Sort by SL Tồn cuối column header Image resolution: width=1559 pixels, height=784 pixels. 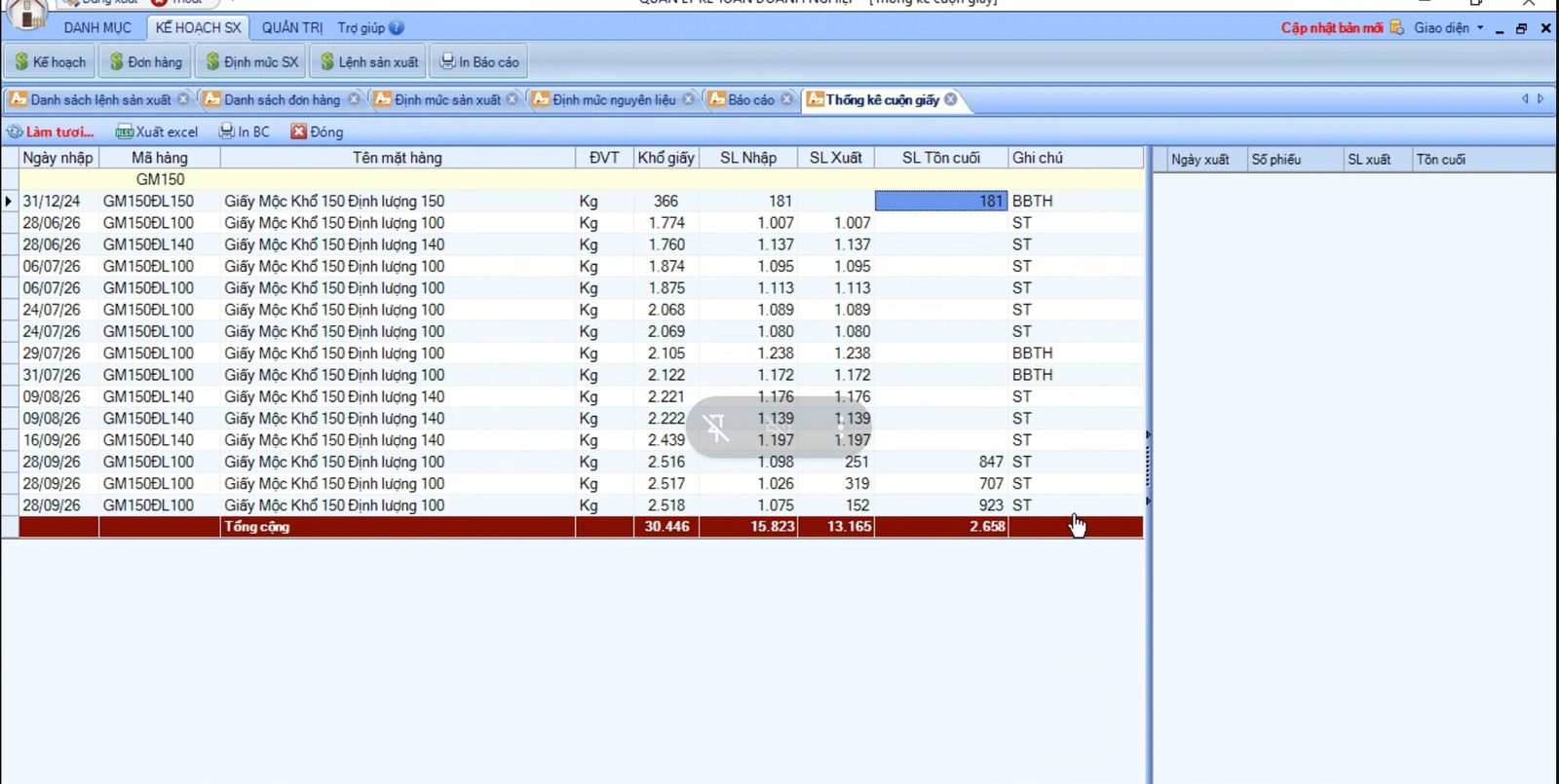pyautogui.click(x=941, y=158)
